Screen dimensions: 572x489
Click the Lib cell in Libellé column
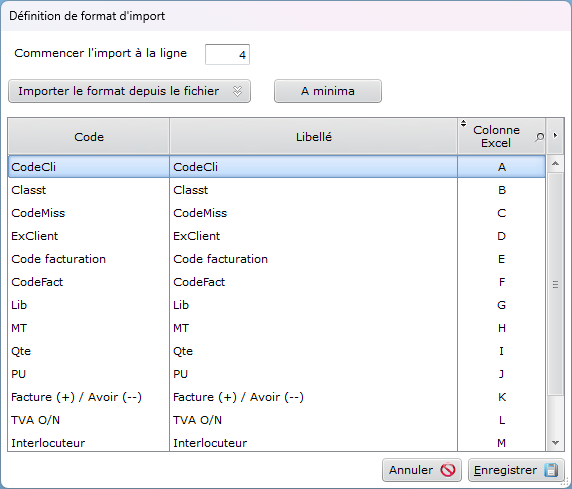pos(313,305)
